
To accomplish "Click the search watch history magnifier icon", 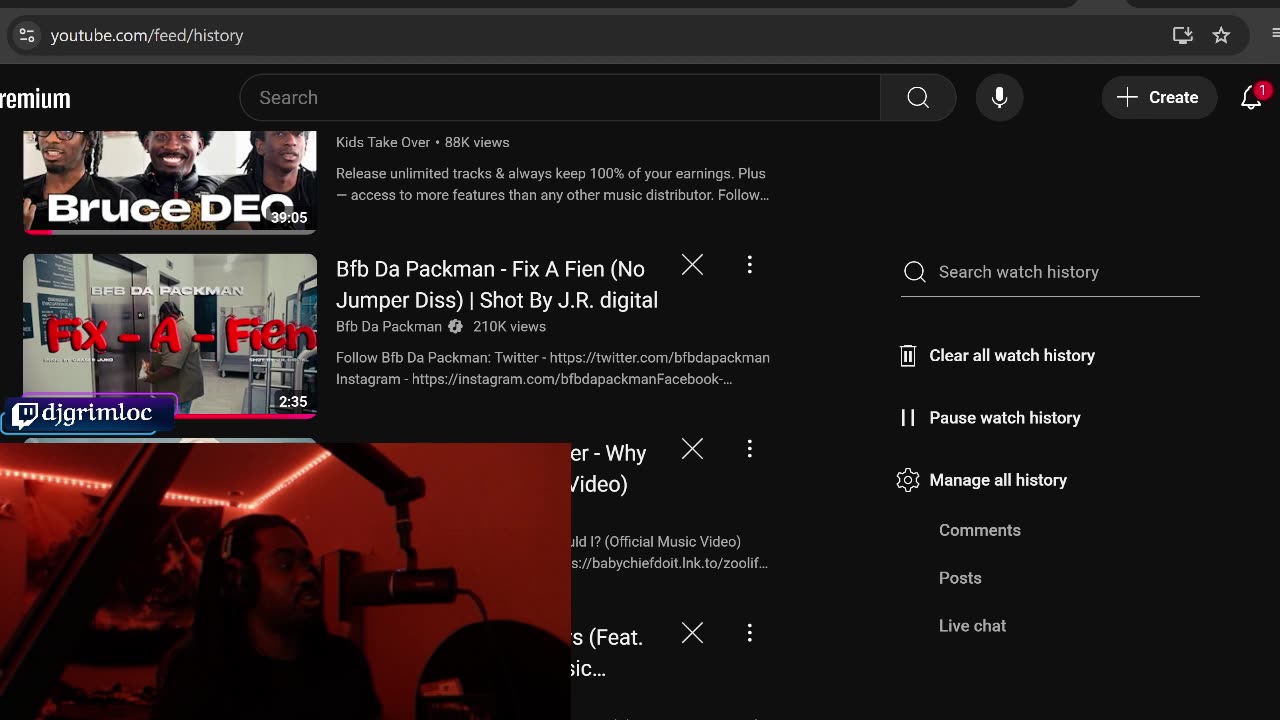I will [914, 272].
